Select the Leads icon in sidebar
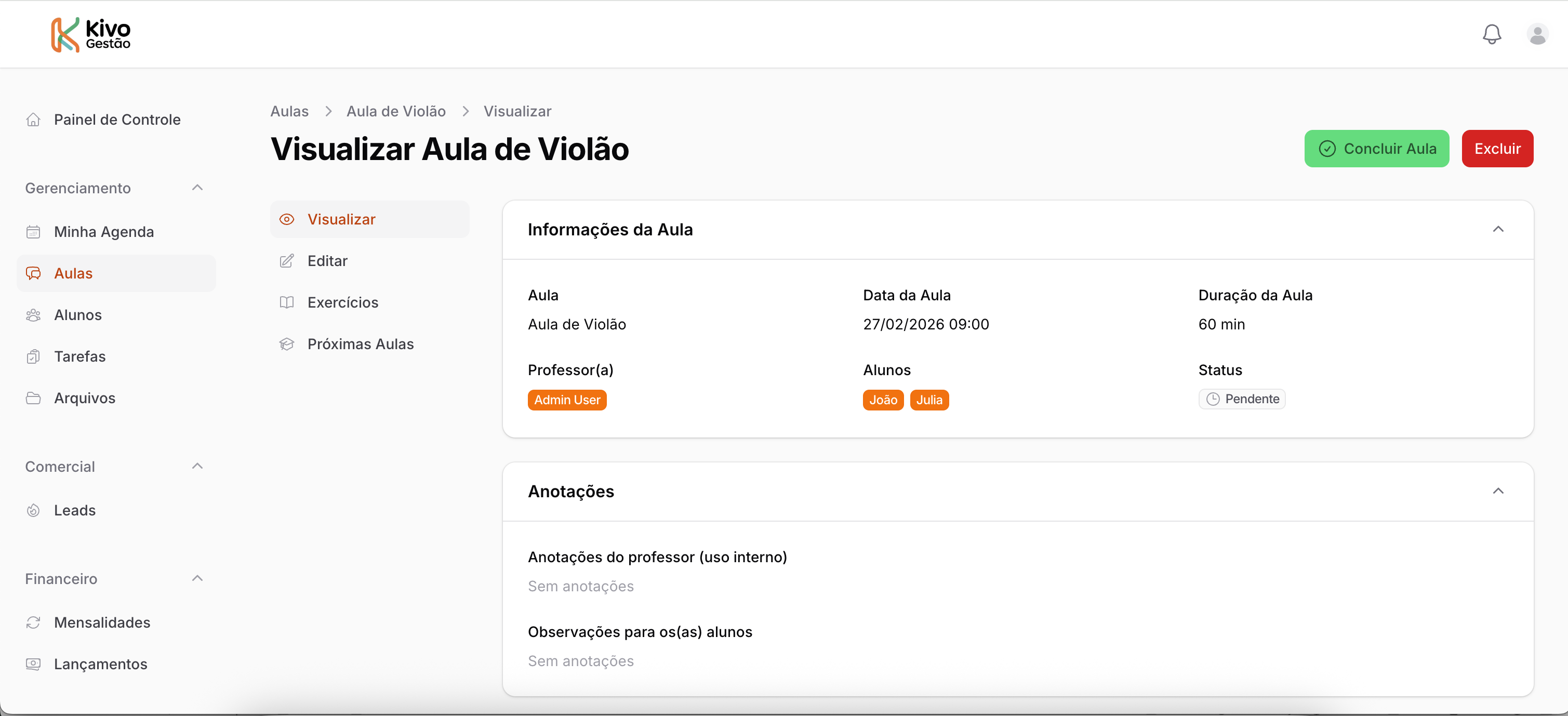1568x716 pixels. [33, 510]
